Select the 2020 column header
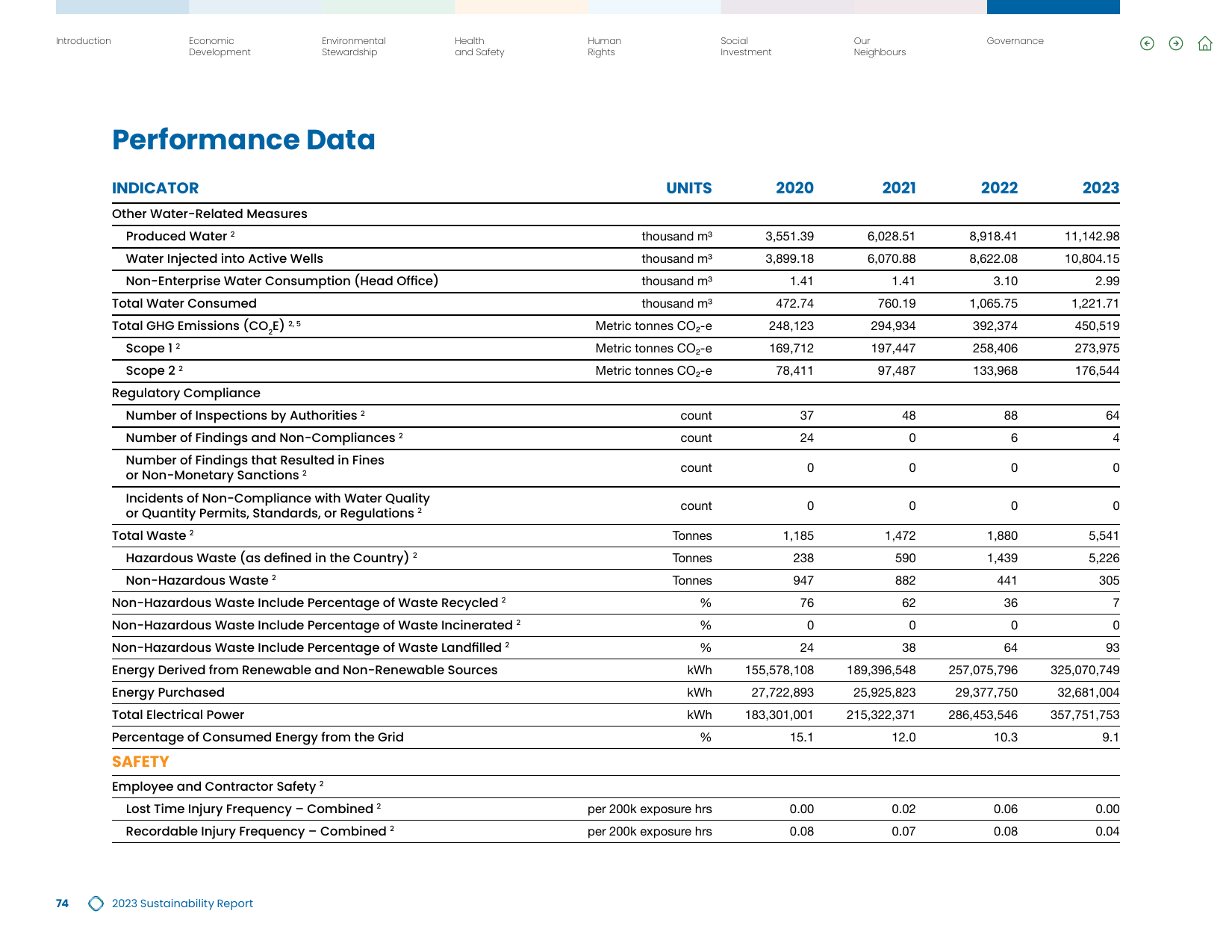This screenshot has height=952, width=1232. [x=794, y=188]
